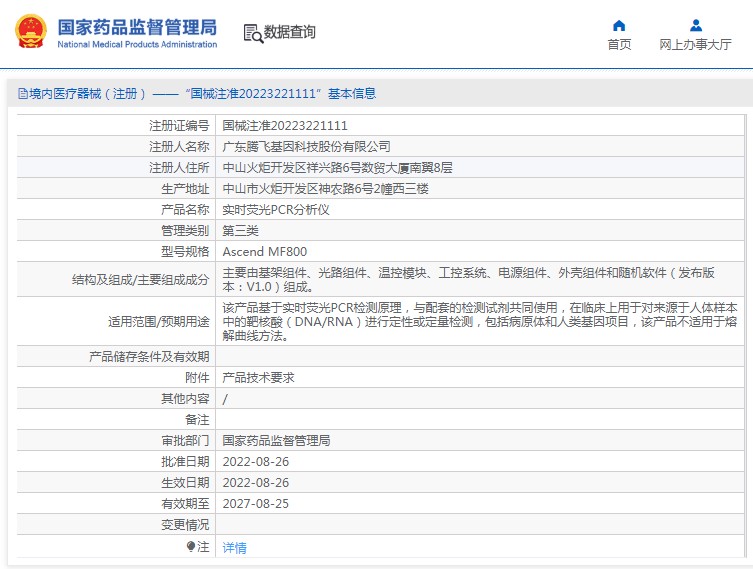Click the national emblem logo

click(31, 32)
